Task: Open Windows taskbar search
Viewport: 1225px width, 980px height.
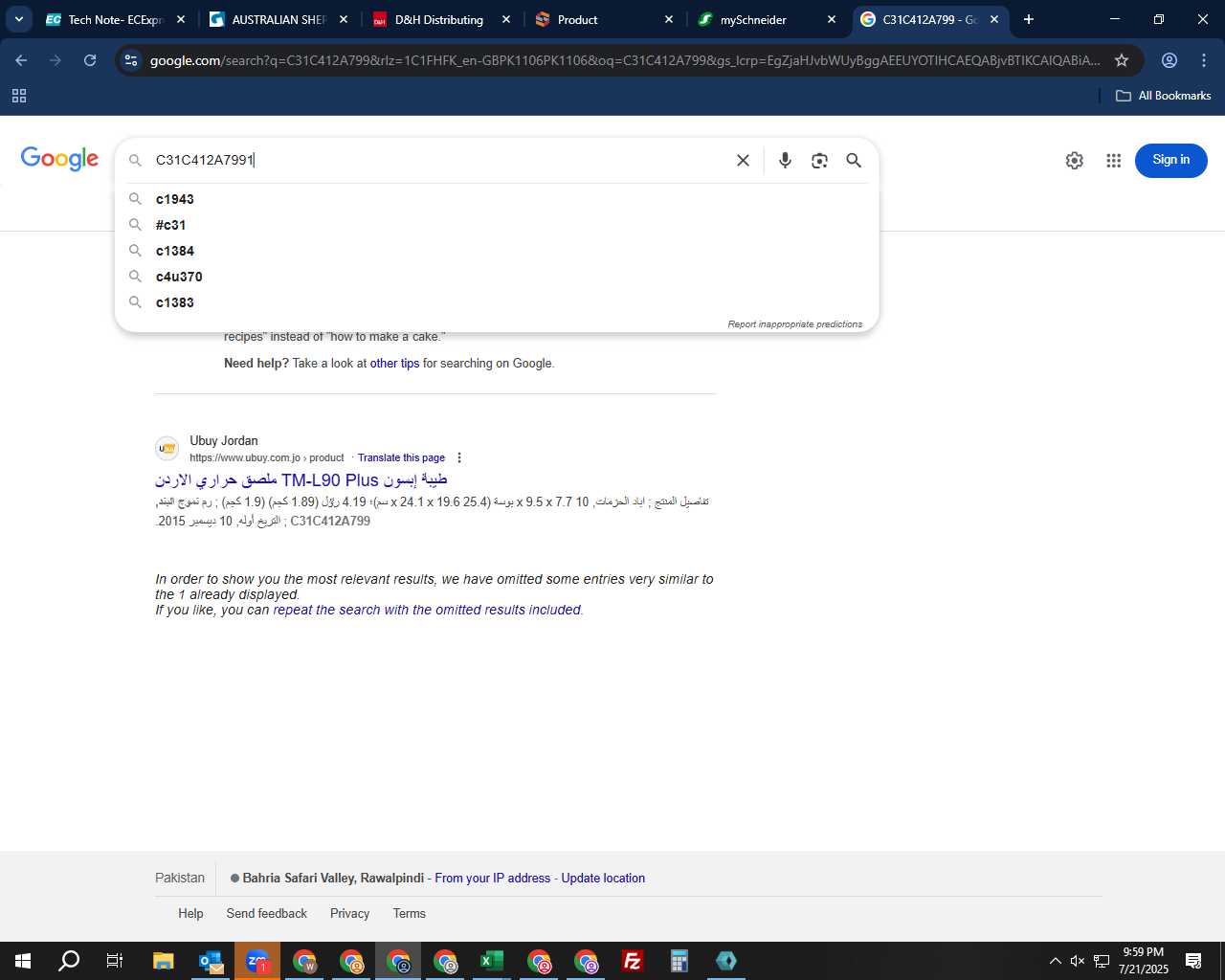Action: pyautogui.click(x=69, y=961)
